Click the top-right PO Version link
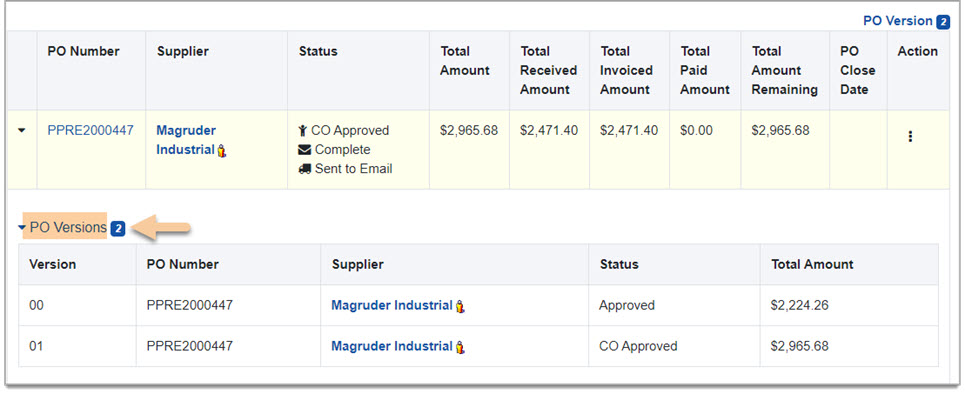 pos(897,21)
